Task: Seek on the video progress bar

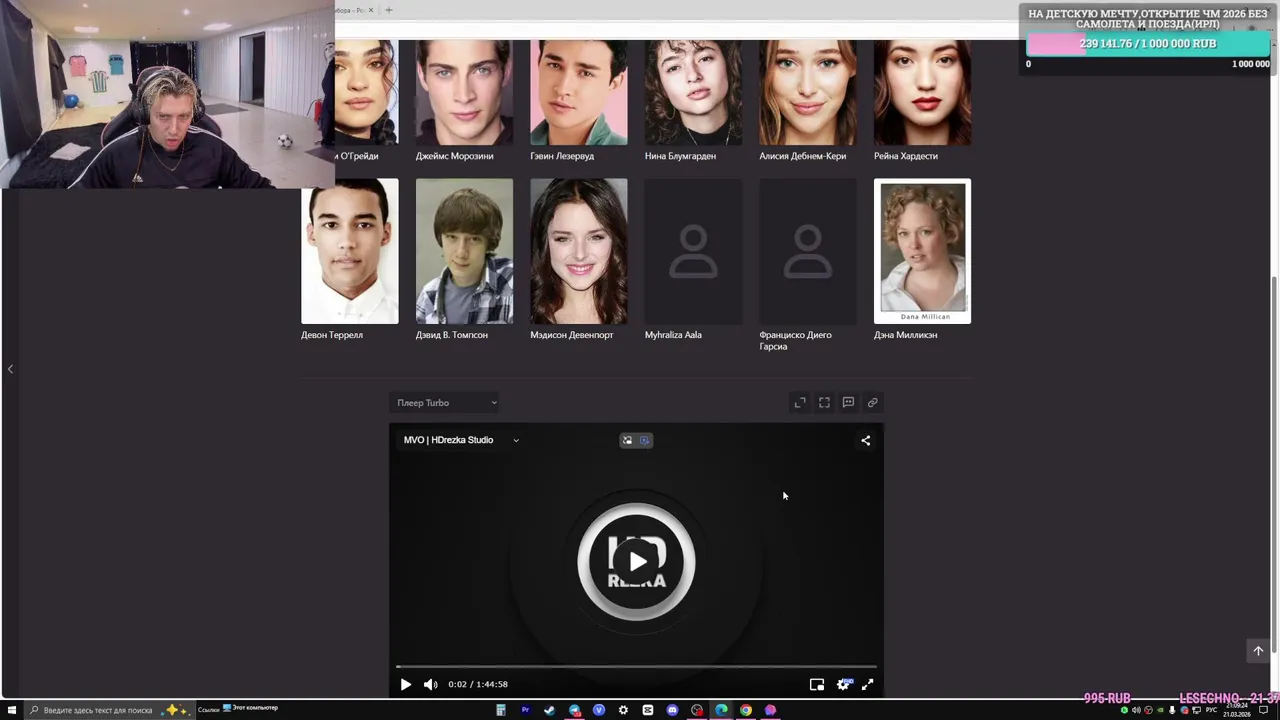Action: coord(636,666)
